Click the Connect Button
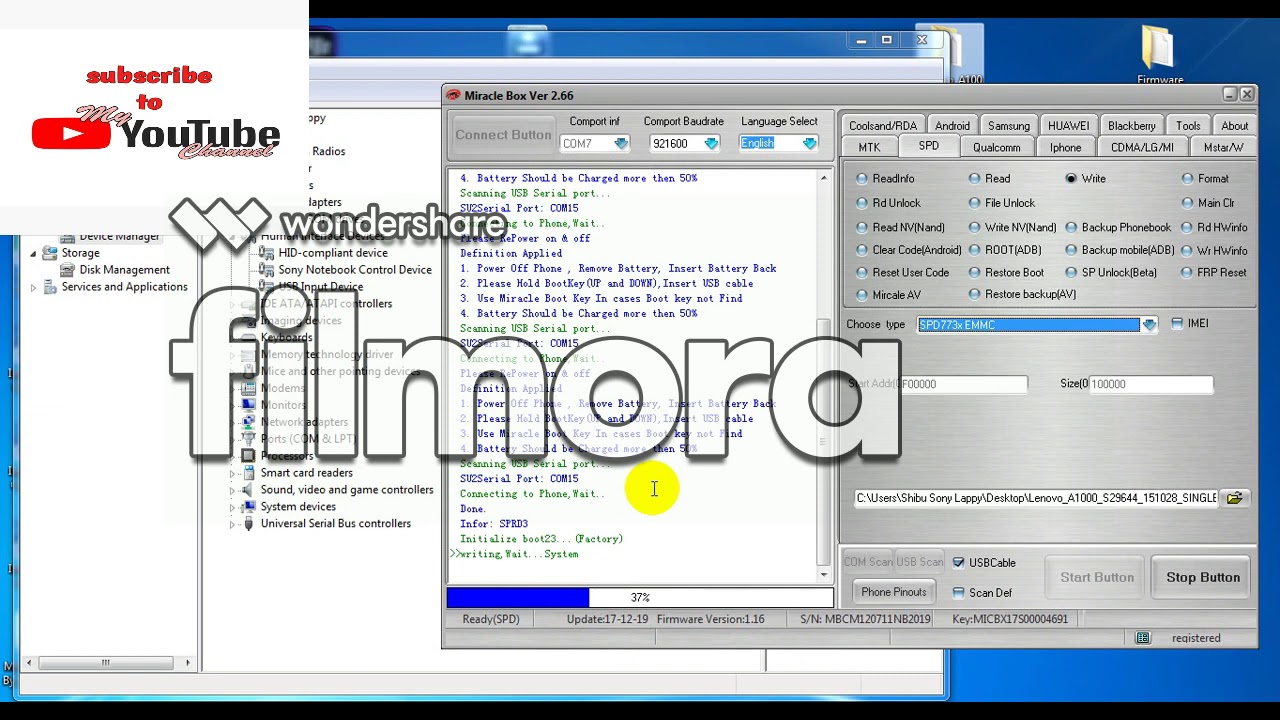1280x720 pixels. pos(503,135)
